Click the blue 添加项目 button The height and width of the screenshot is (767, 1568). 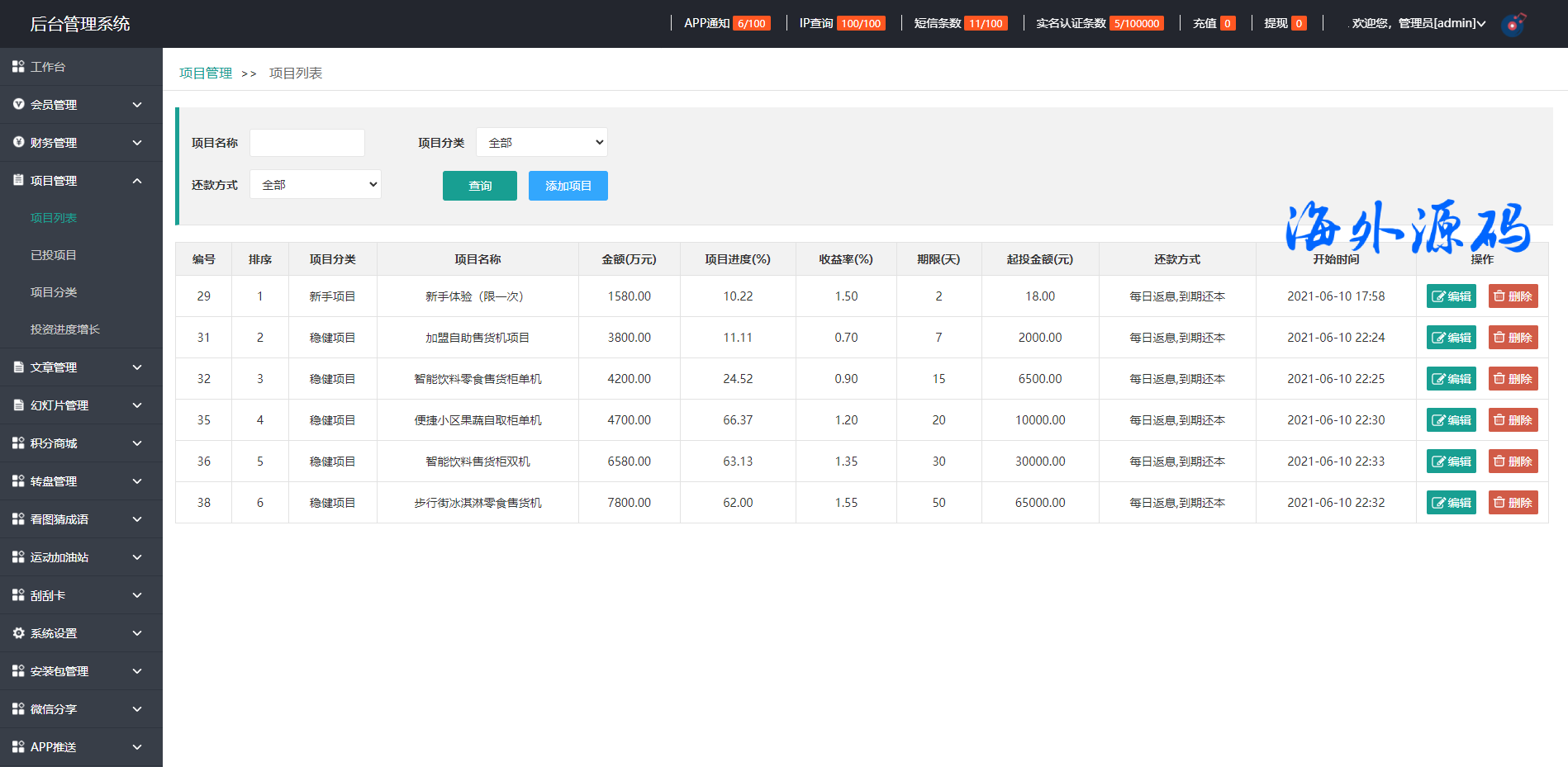coord(568,186)
